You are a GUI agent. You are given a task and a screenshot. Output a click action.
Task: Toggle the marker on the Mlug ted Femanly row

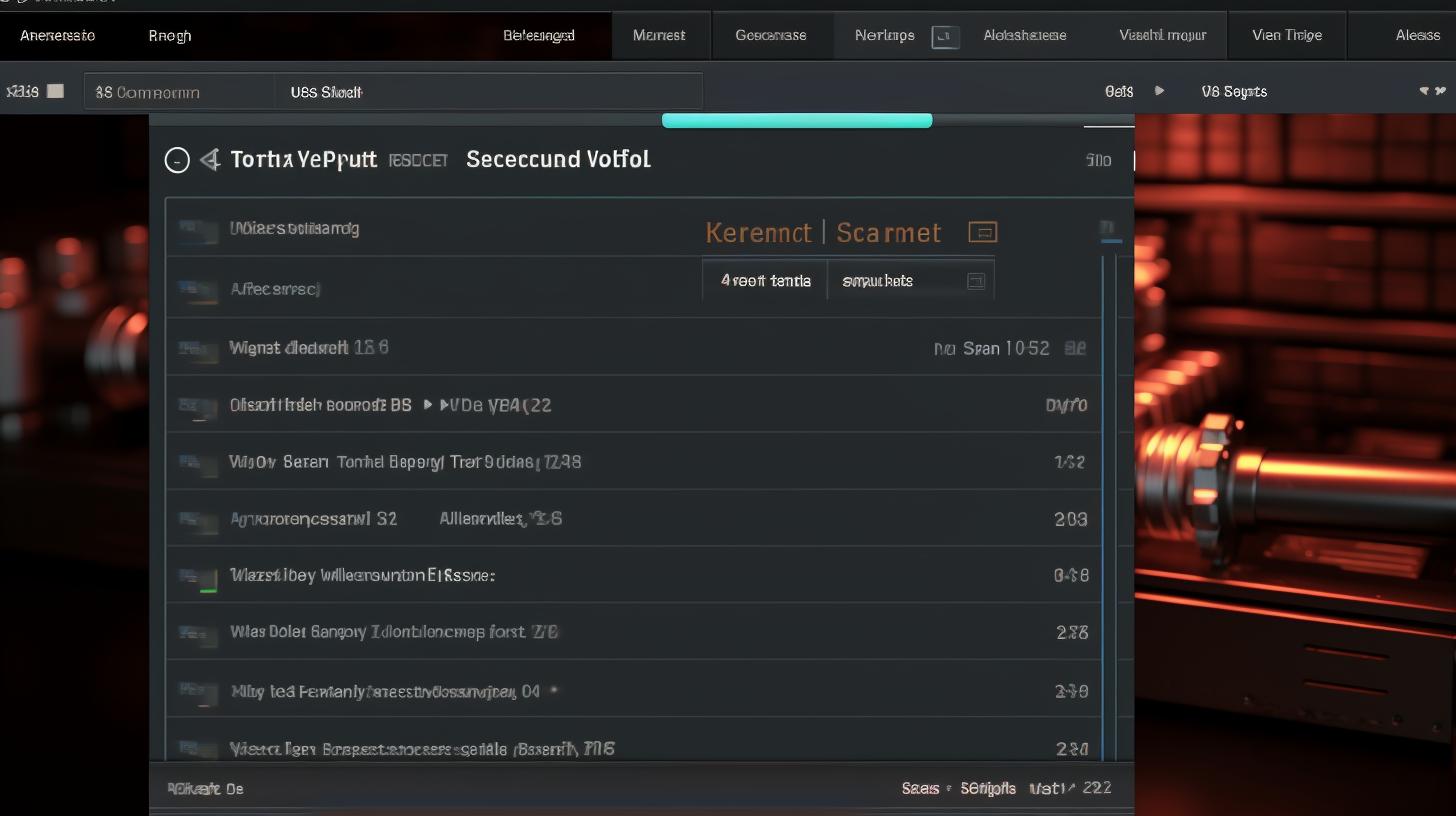tap(553, 690)
